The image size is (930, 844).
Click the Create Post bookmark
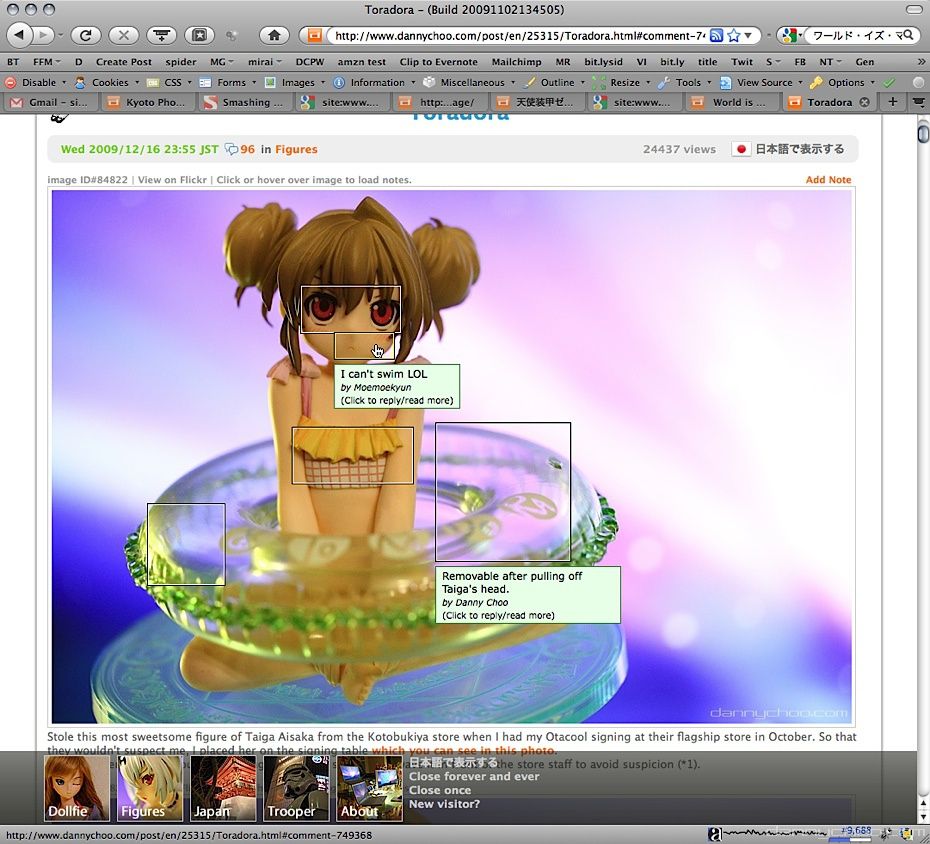pos(123,62)
